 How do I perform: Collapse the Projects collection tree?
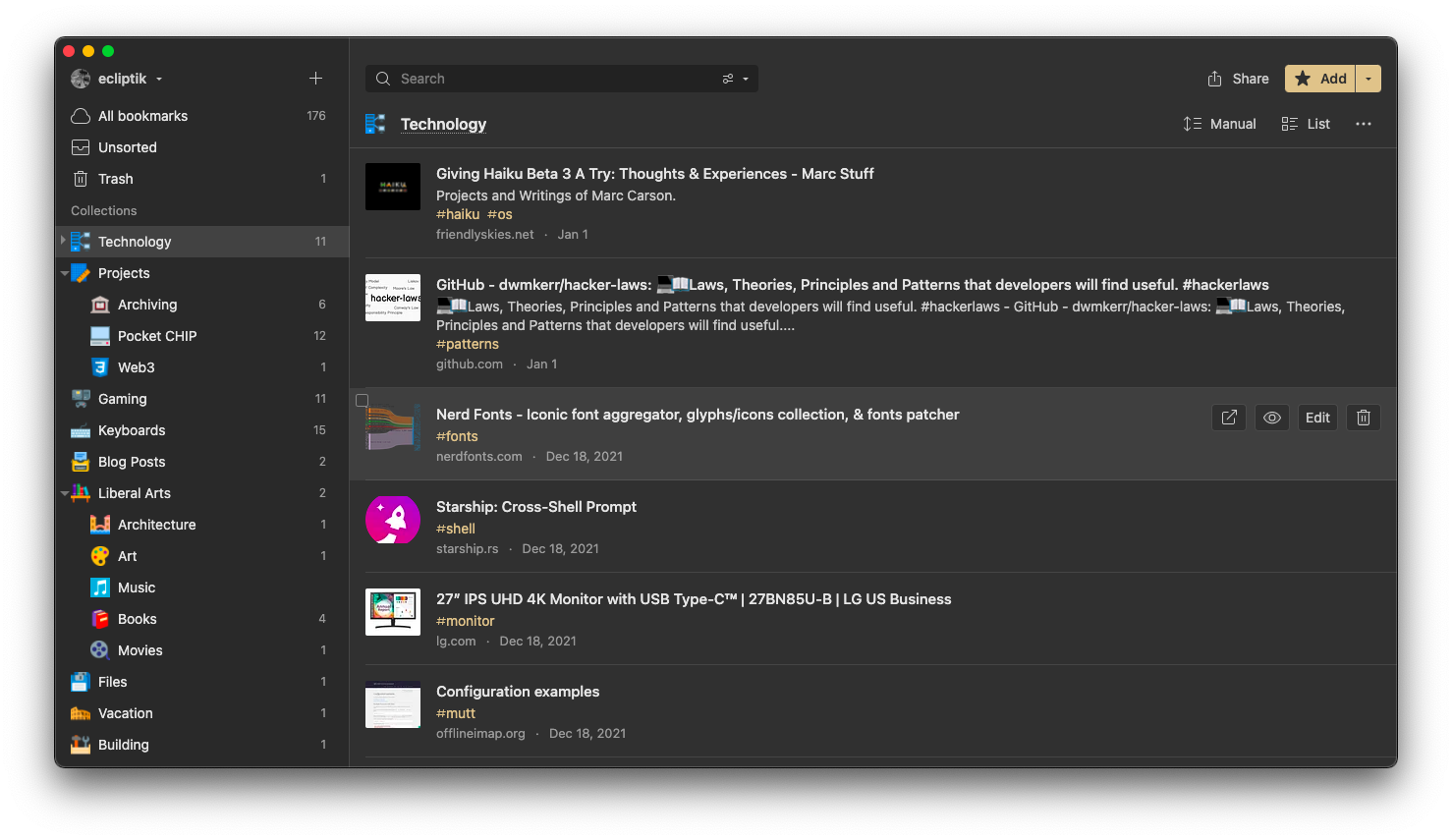[63, 272]
